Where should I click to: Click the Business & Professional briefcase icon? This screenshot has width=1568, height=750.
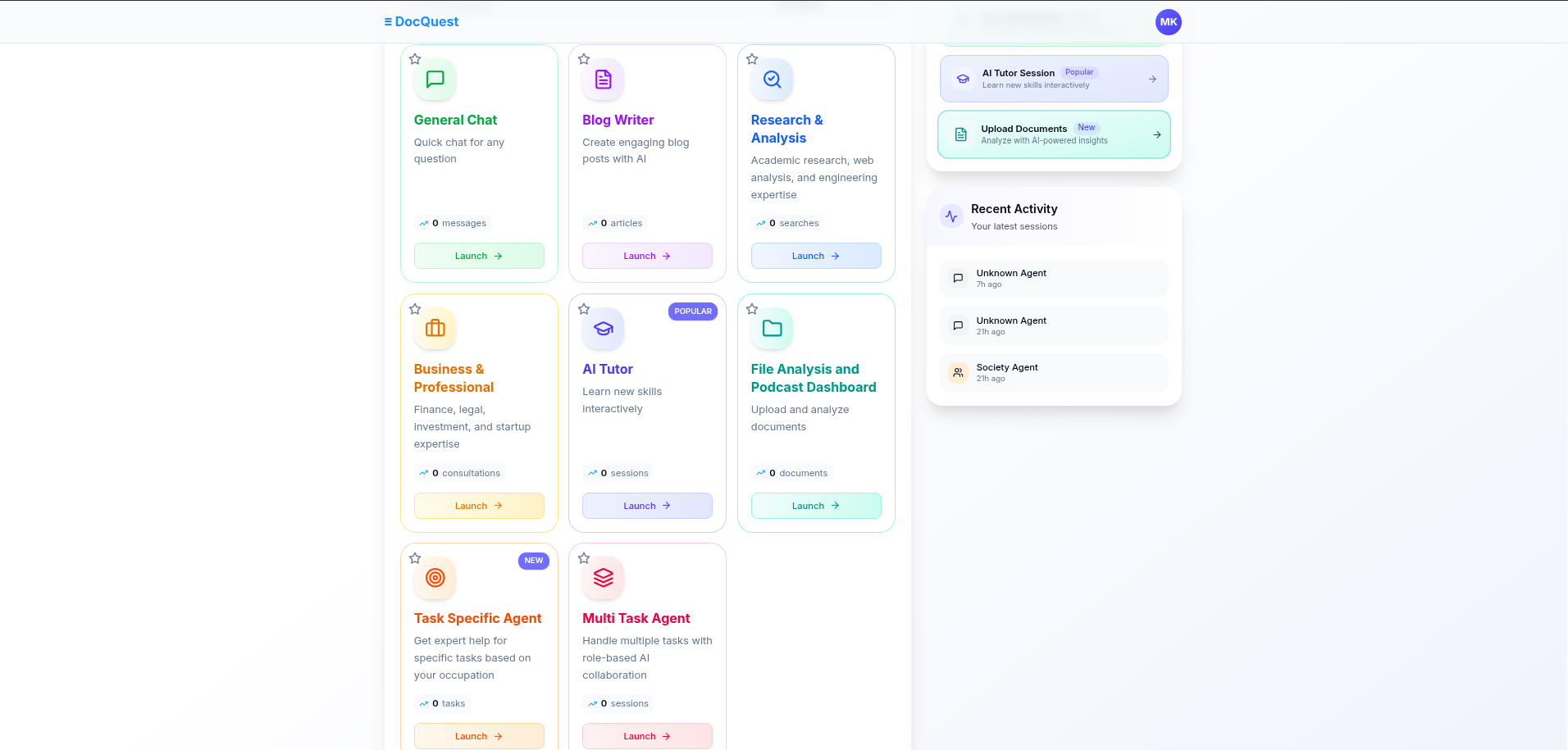tap(435, 329)
